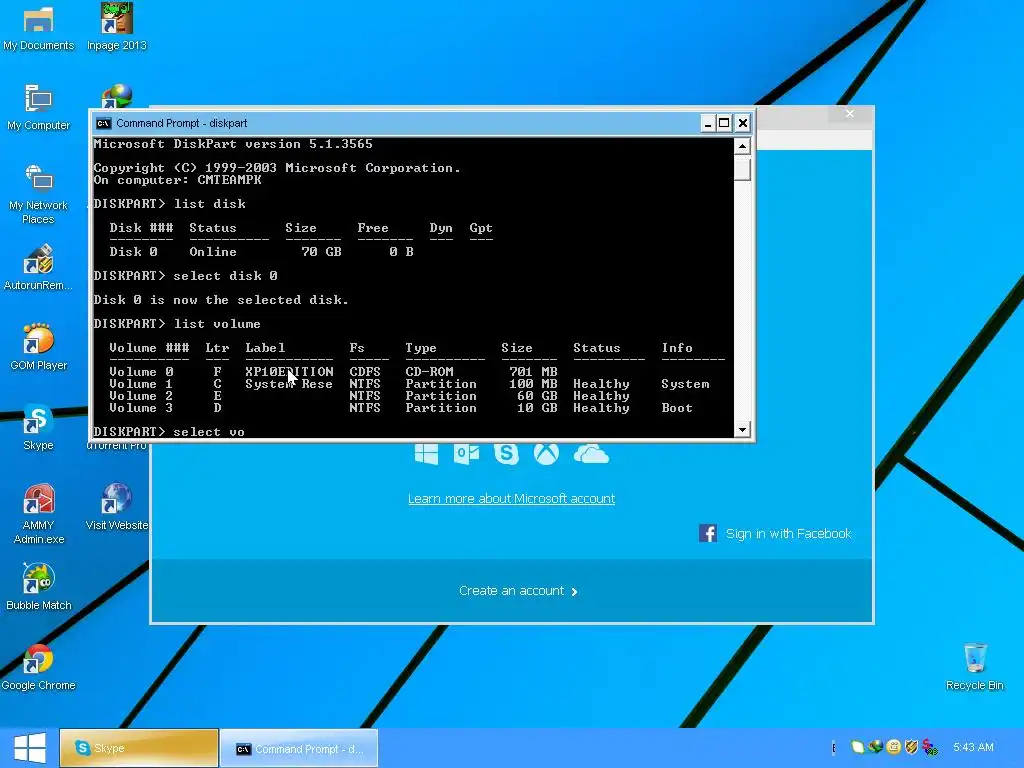
Task: Click the console scrollbar up arrow
Action: [x=742, y=146]
